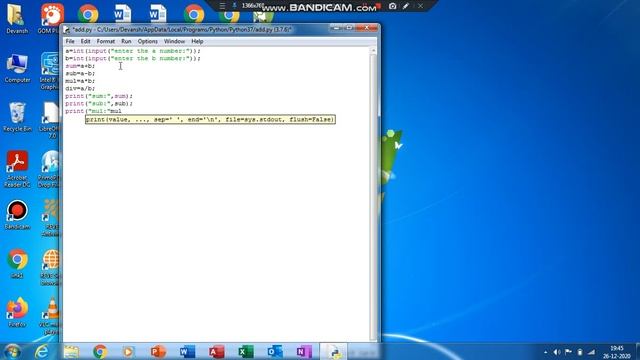Open the Options menu in IDLE
The height and width of the screenshot is (360, 640).
(147, 41)
